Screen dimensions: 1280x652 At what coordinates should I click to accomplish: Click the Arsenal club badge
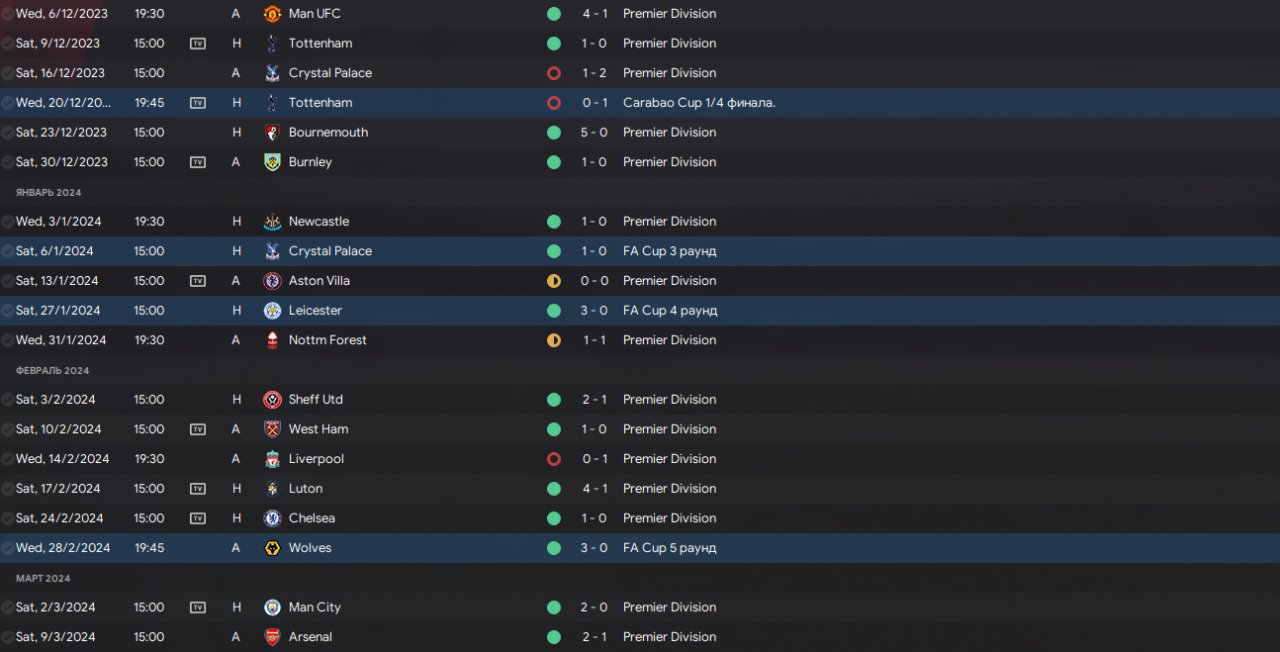(x=272, y=637)
